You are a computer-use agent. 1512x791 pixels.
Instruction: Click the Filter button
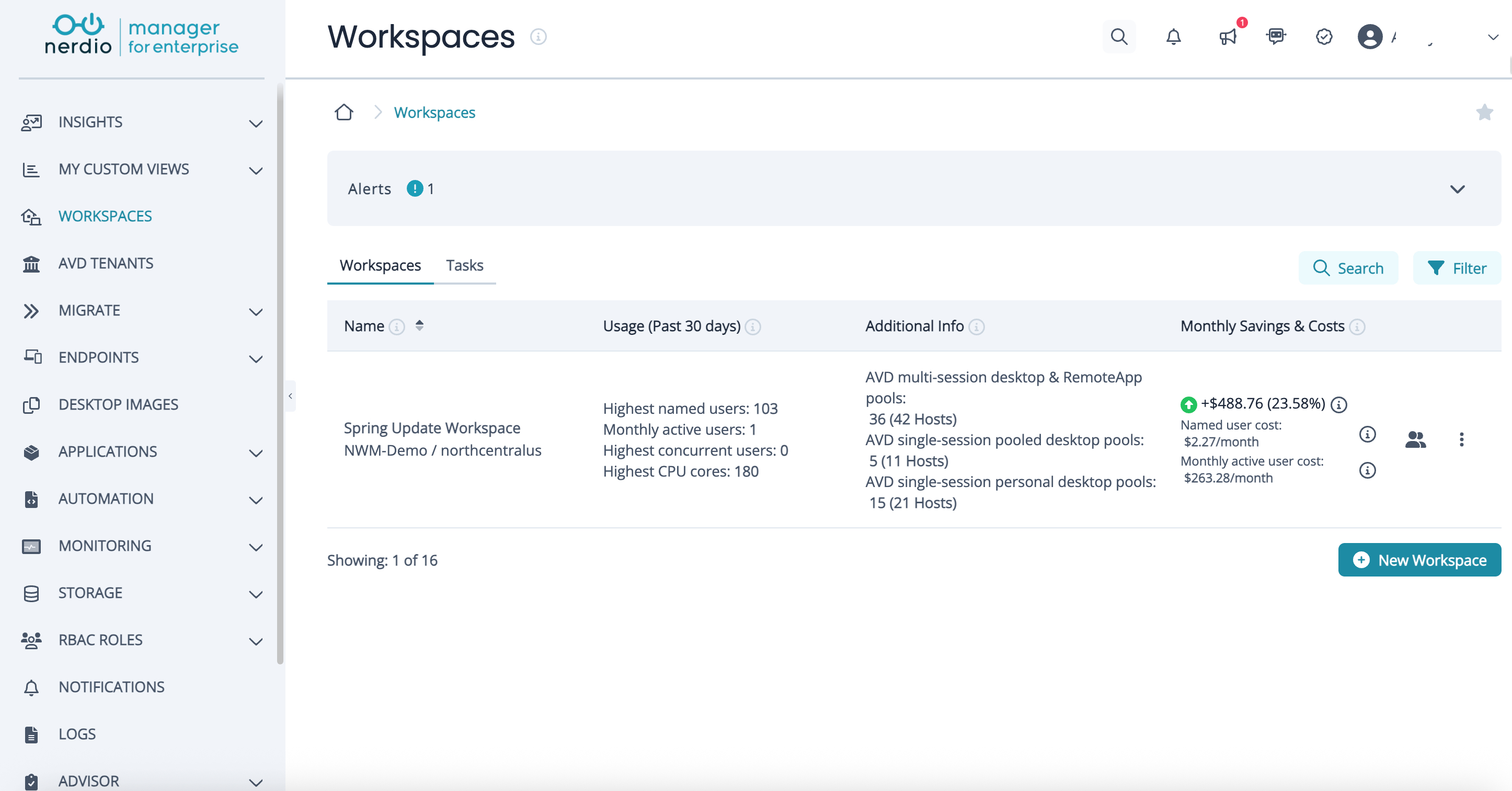click(1457, 268)
